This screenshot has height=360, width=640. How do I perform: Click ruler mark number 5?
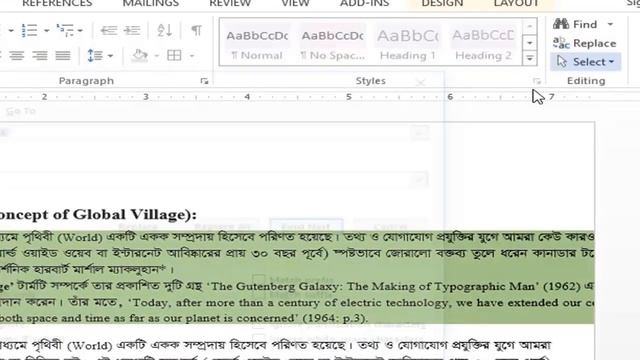tap(349, 97)
